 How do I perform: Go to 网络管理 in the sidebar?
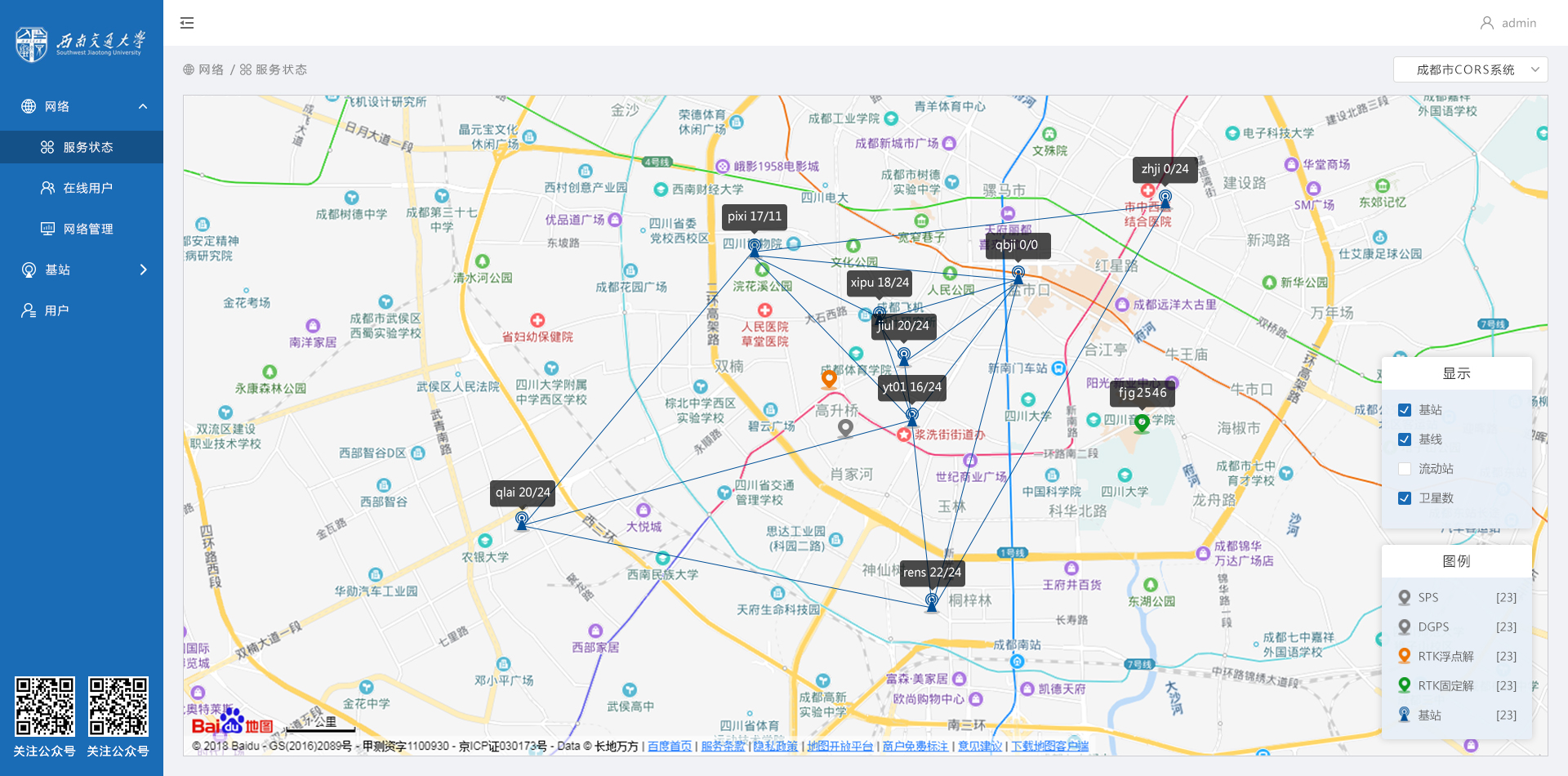tap(87, 229)
